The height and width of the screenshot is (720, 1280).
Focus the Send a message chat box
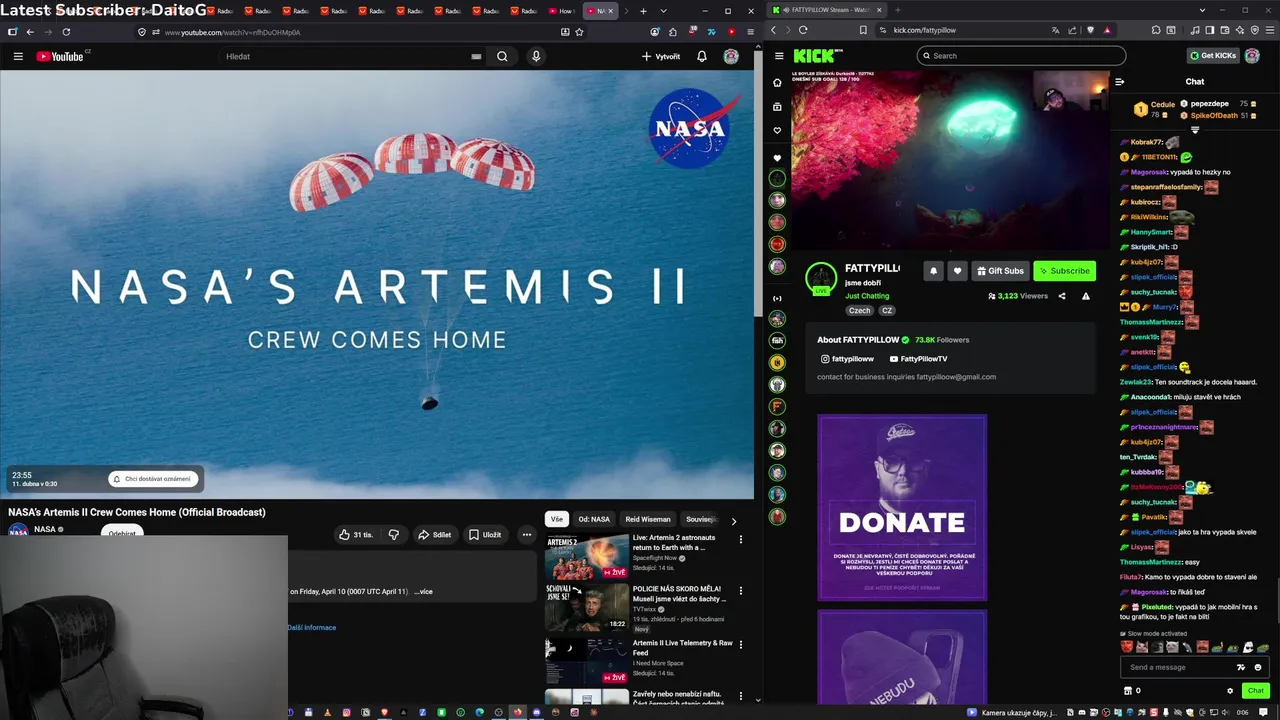[x=1181, y=667]
